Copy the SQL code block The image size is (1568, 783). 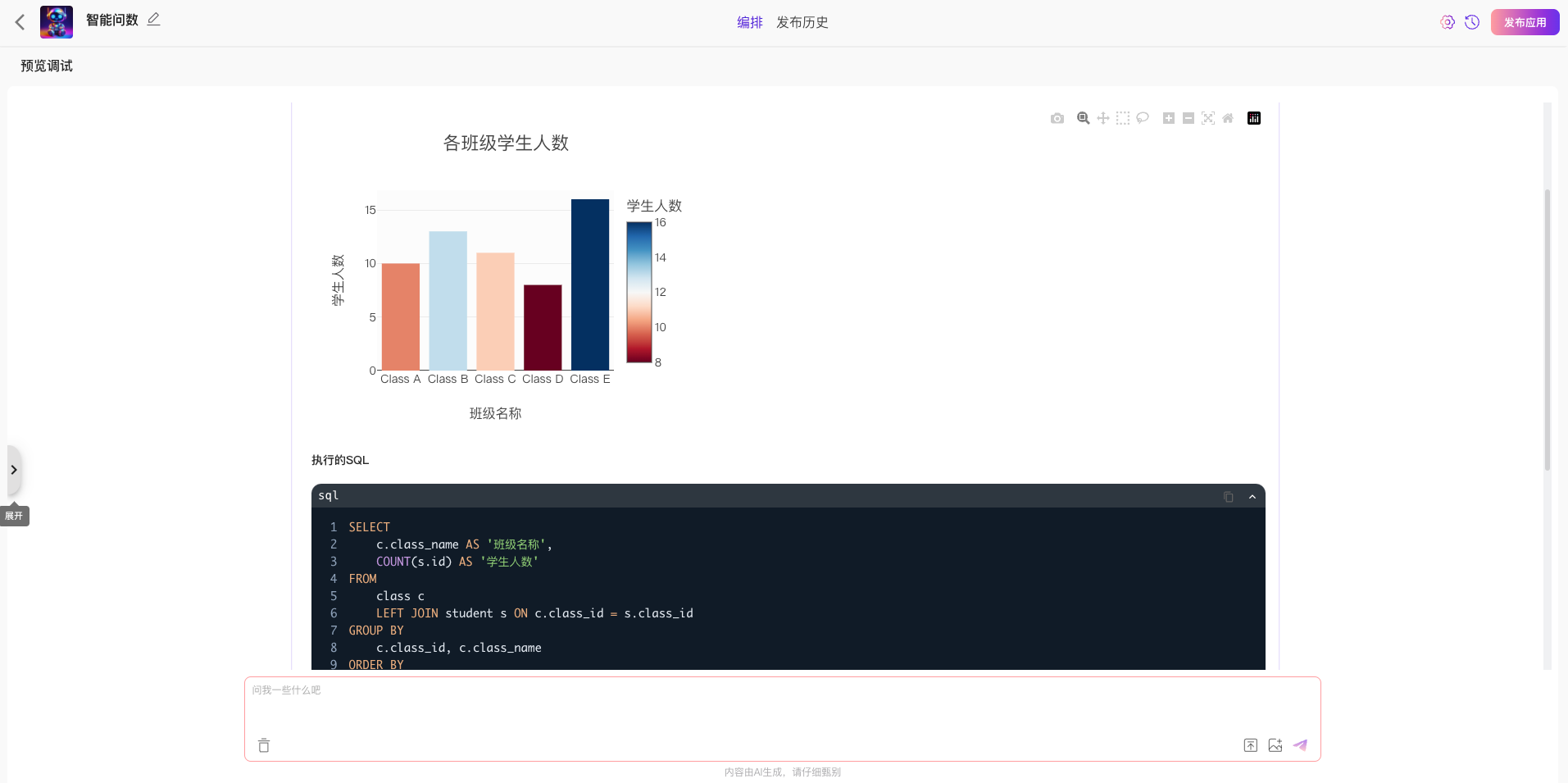1229,497
